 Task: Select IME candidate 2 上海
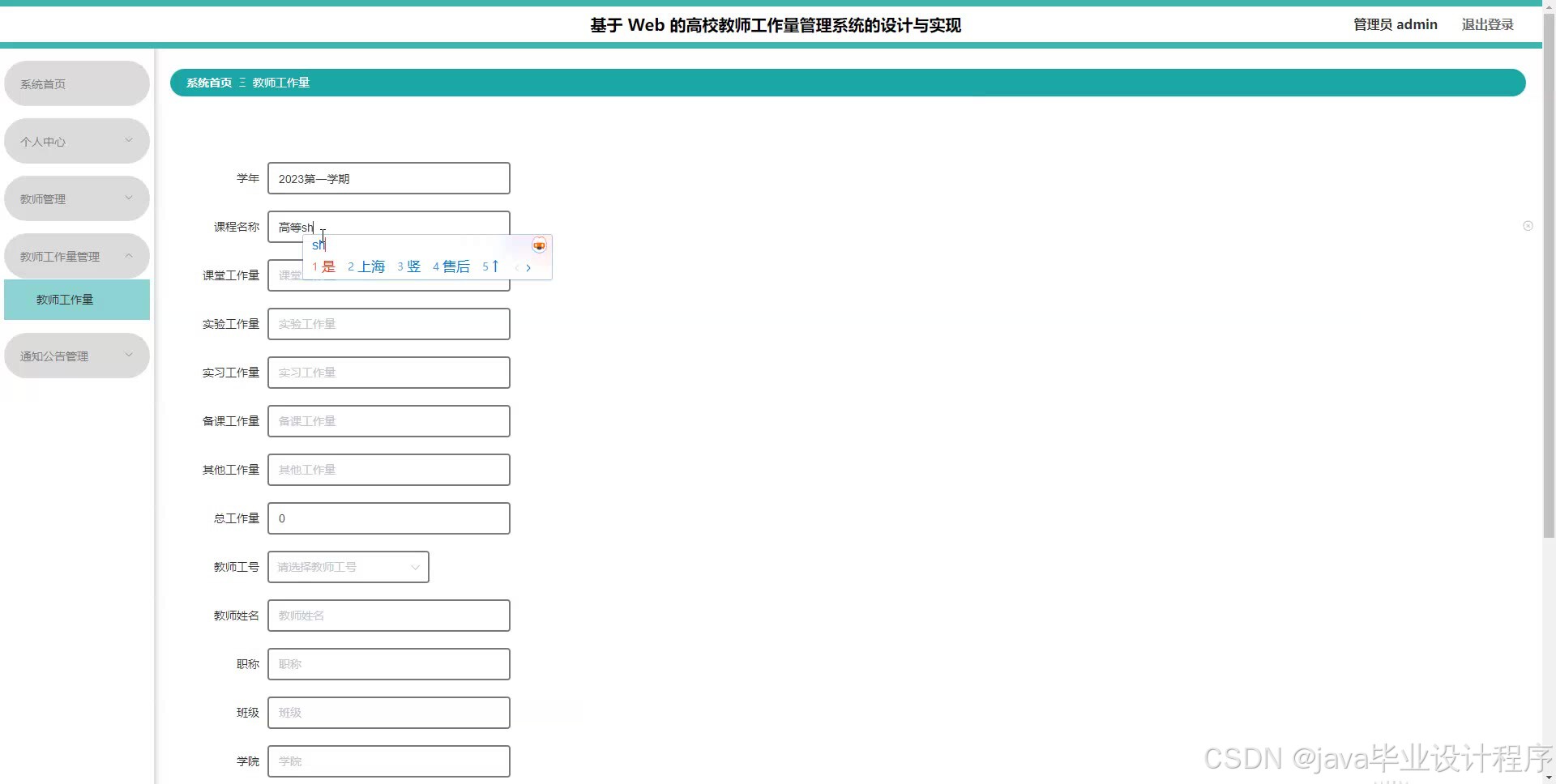366,266
